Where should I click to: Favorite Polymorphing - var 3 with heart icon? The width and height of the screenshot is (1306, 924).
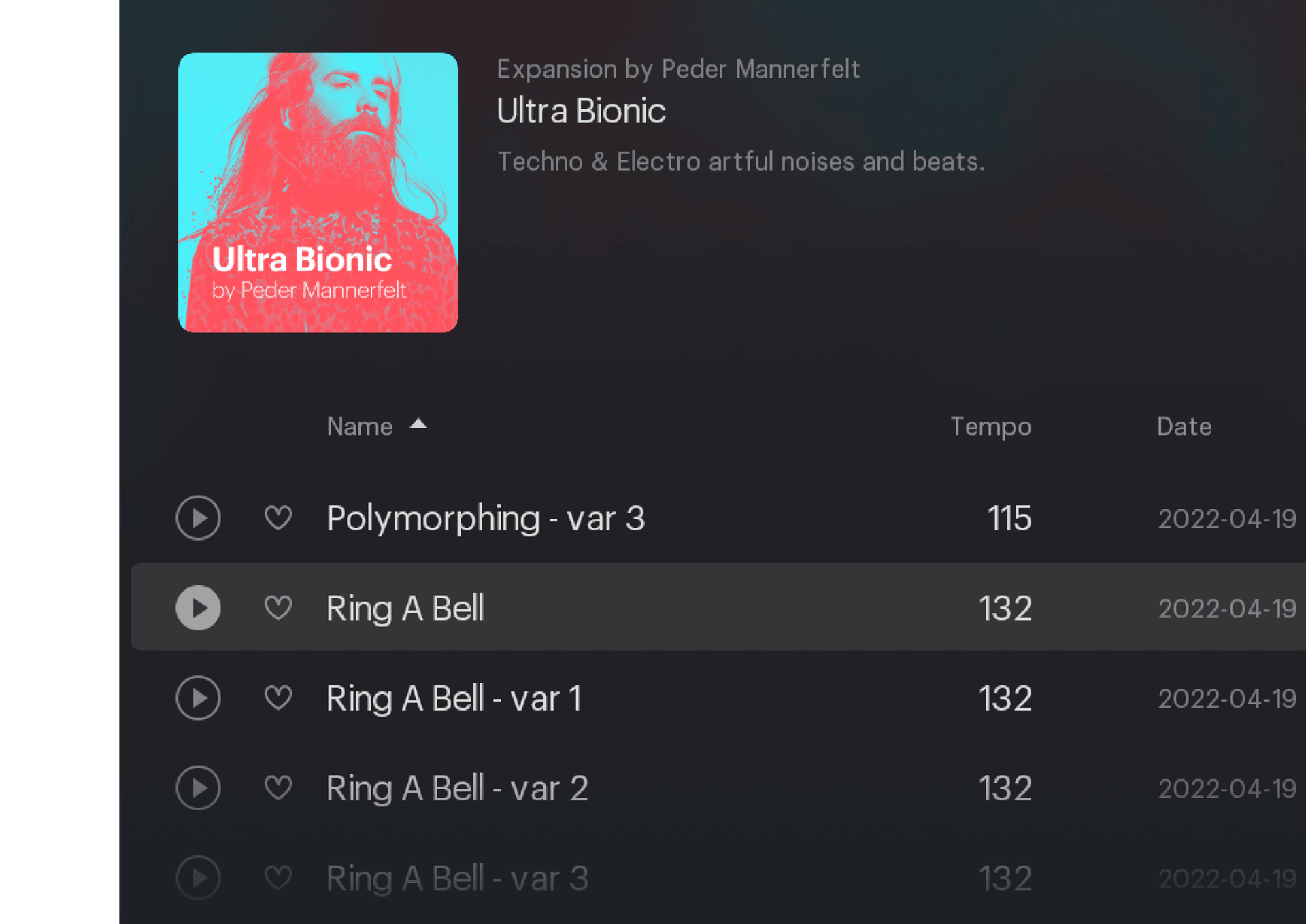(278, 518)
